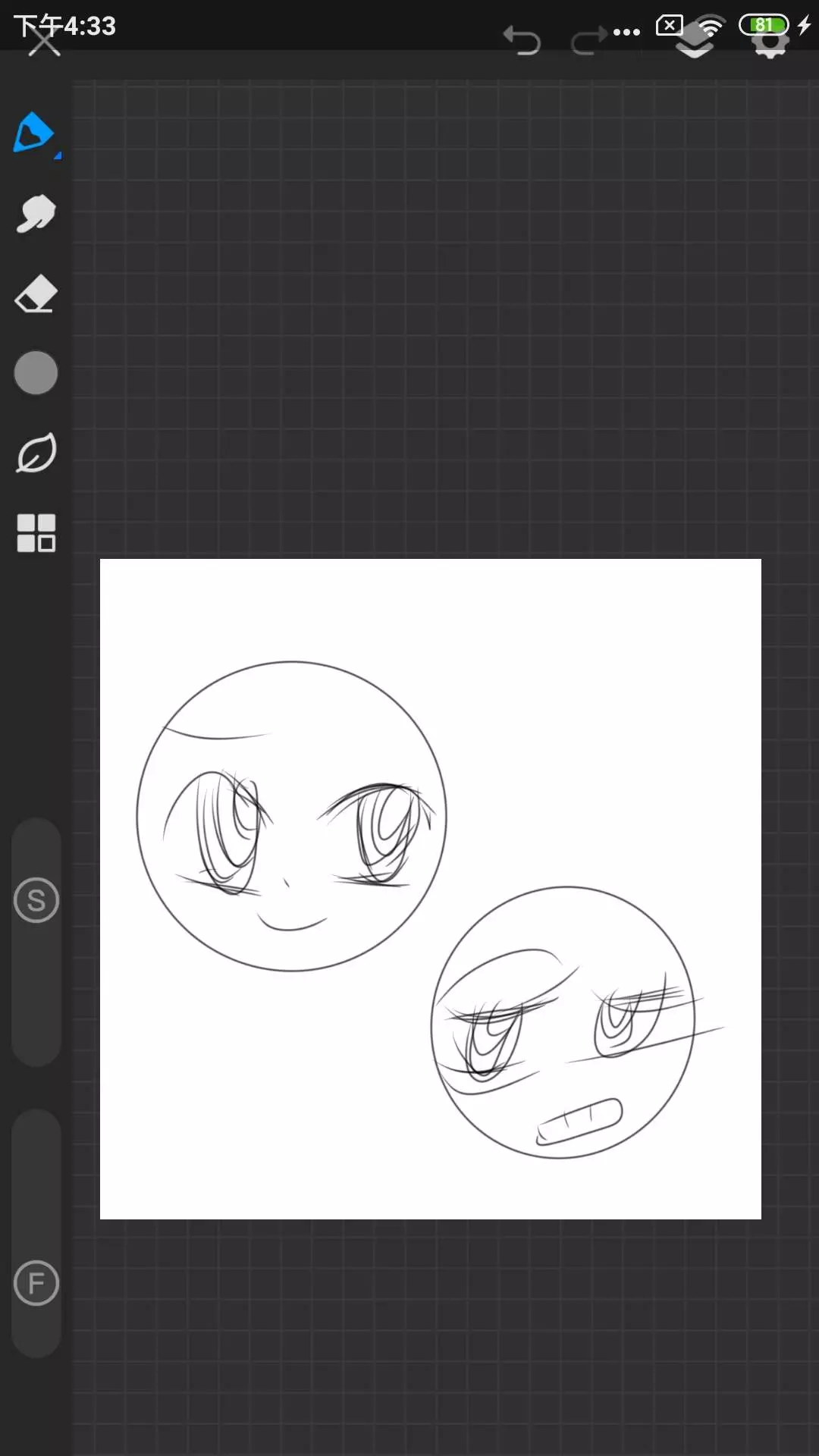
Task: Tap the F slider handle
Action: pos(36,1283)
